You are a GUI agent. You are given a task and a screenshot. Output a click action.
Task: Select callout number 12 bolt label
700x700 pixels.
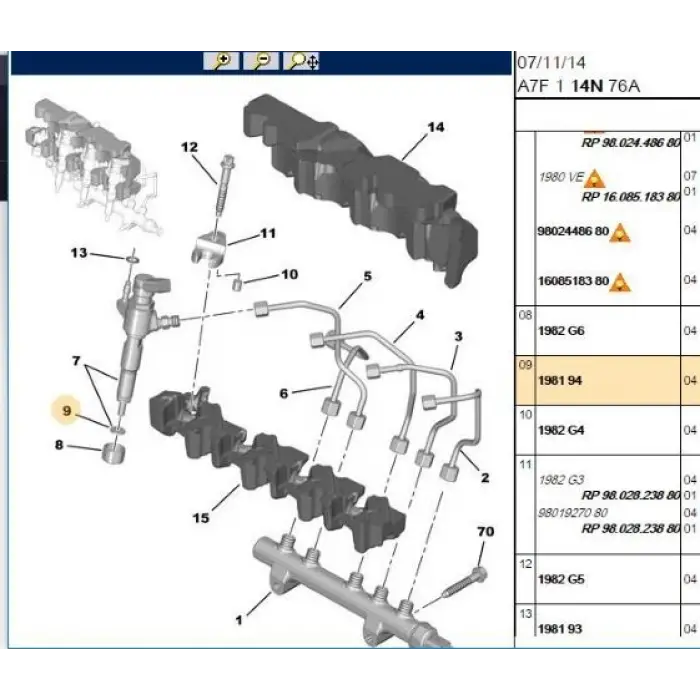click(189, 147)
